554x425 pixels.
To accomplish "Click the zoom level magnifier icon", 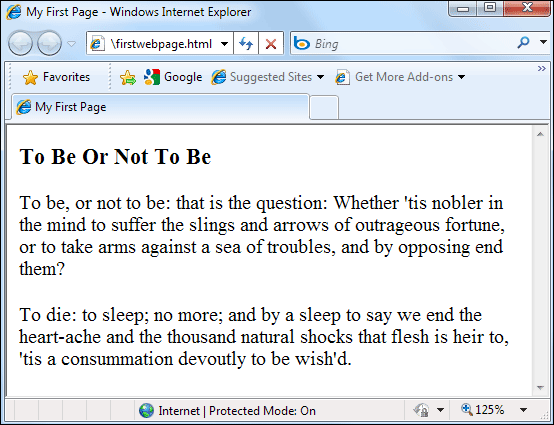I will coord(467,409).
